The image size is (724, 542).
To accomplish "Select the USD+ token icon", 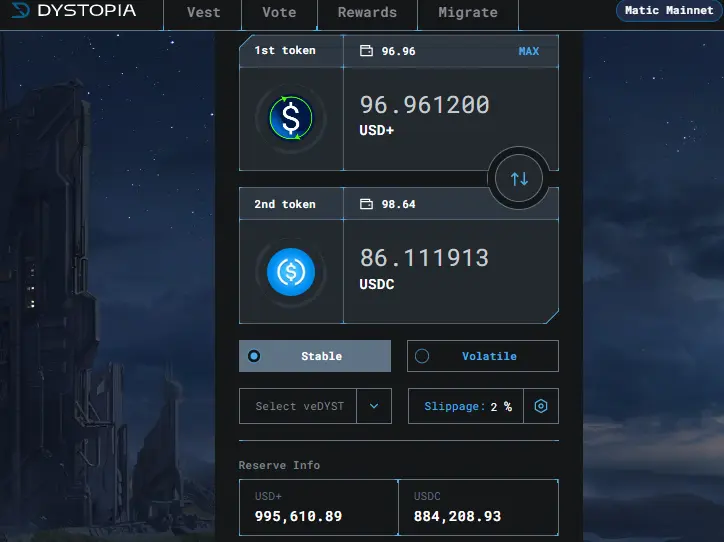I will (x=291, y=118).
